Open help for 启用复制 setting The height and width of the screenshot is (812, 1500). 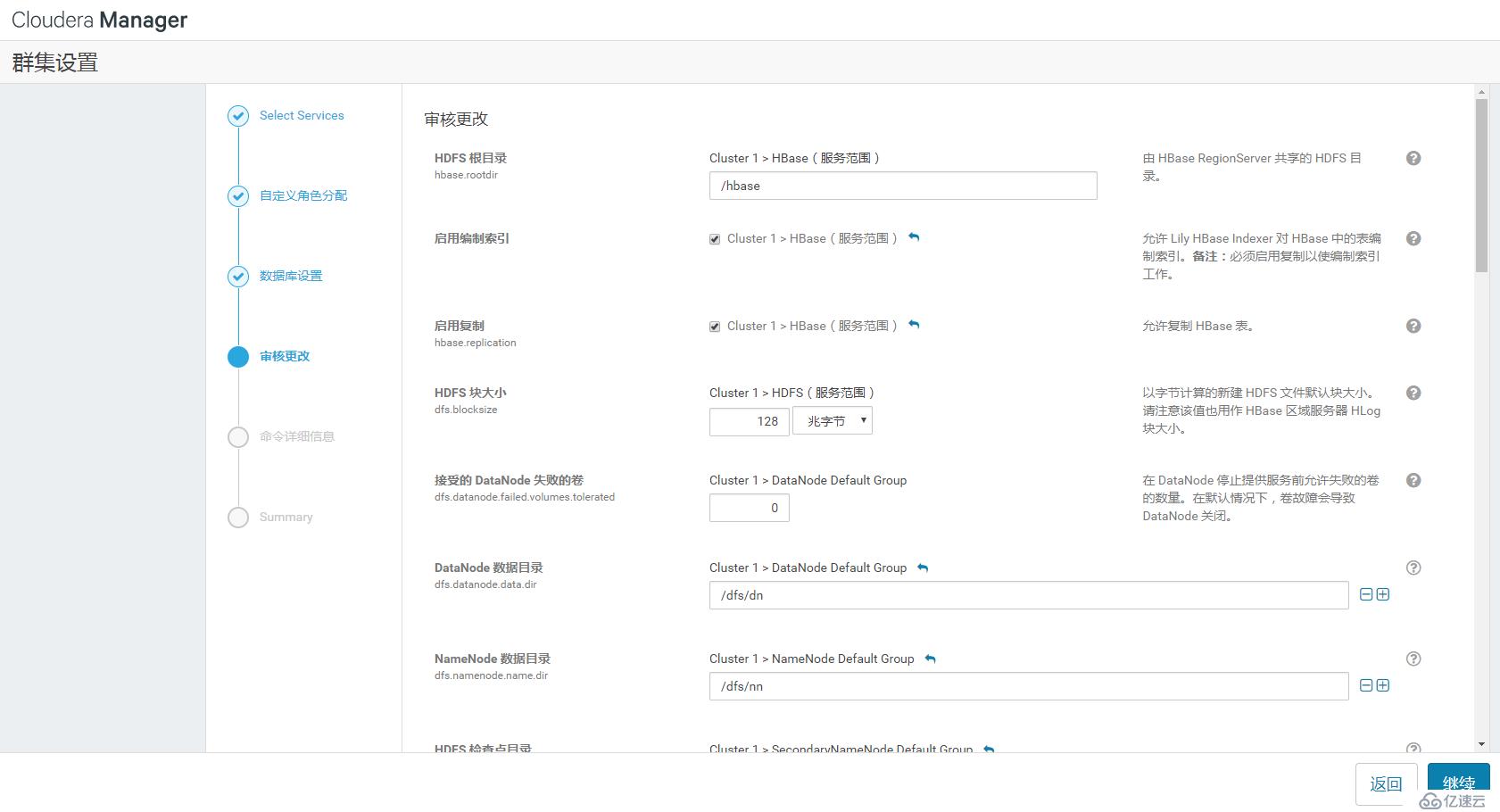(x=1413, y=326)
